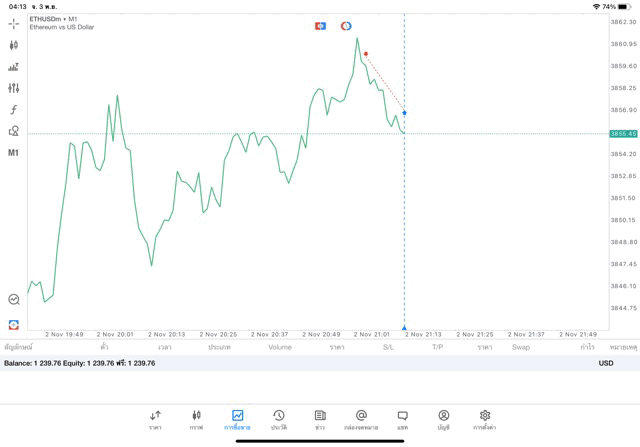Activate the crosshair tool
This screenshot has width=640, height=447.
tap(14, 23)
